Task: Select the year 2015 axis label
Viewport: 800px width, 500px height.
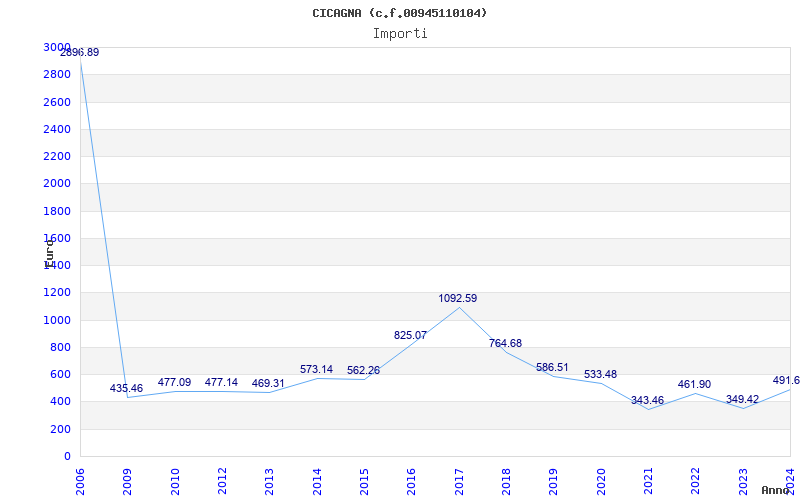Action: (364, 482)
